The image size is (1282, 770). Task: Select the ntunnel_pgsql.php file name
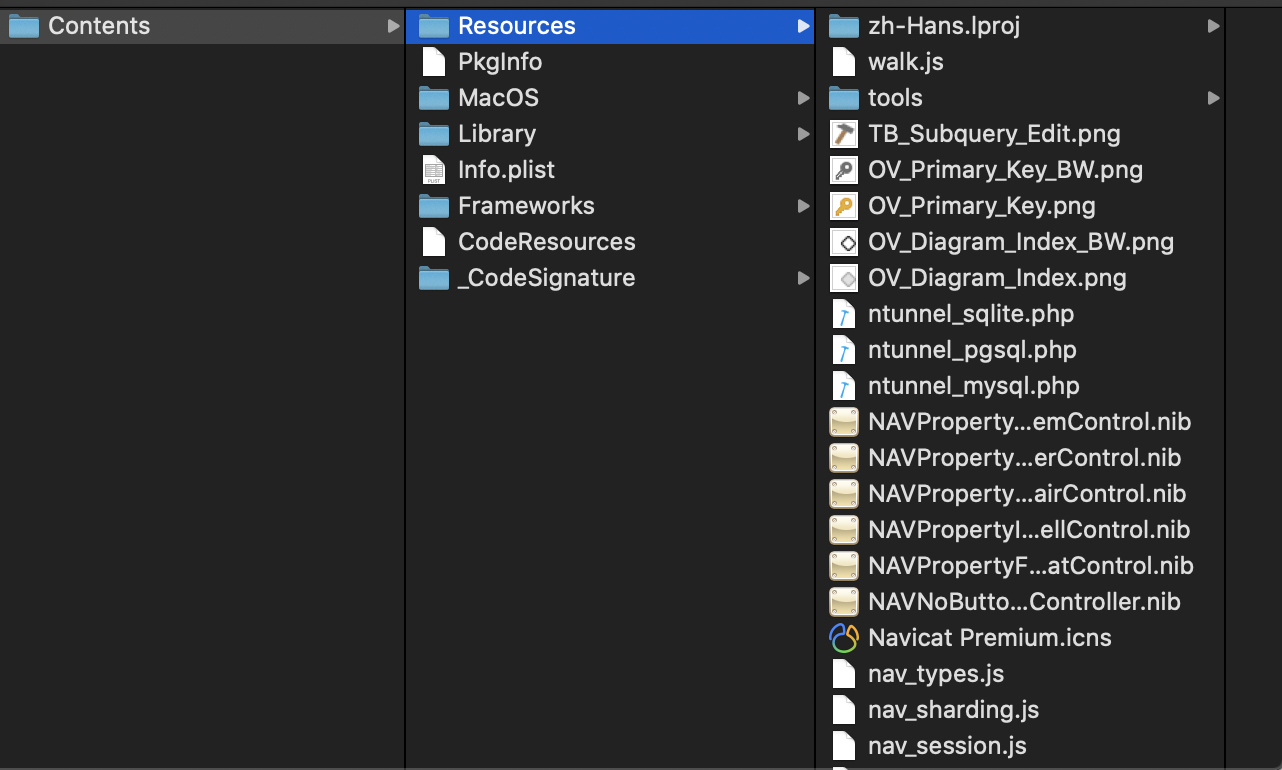[972, 350]
